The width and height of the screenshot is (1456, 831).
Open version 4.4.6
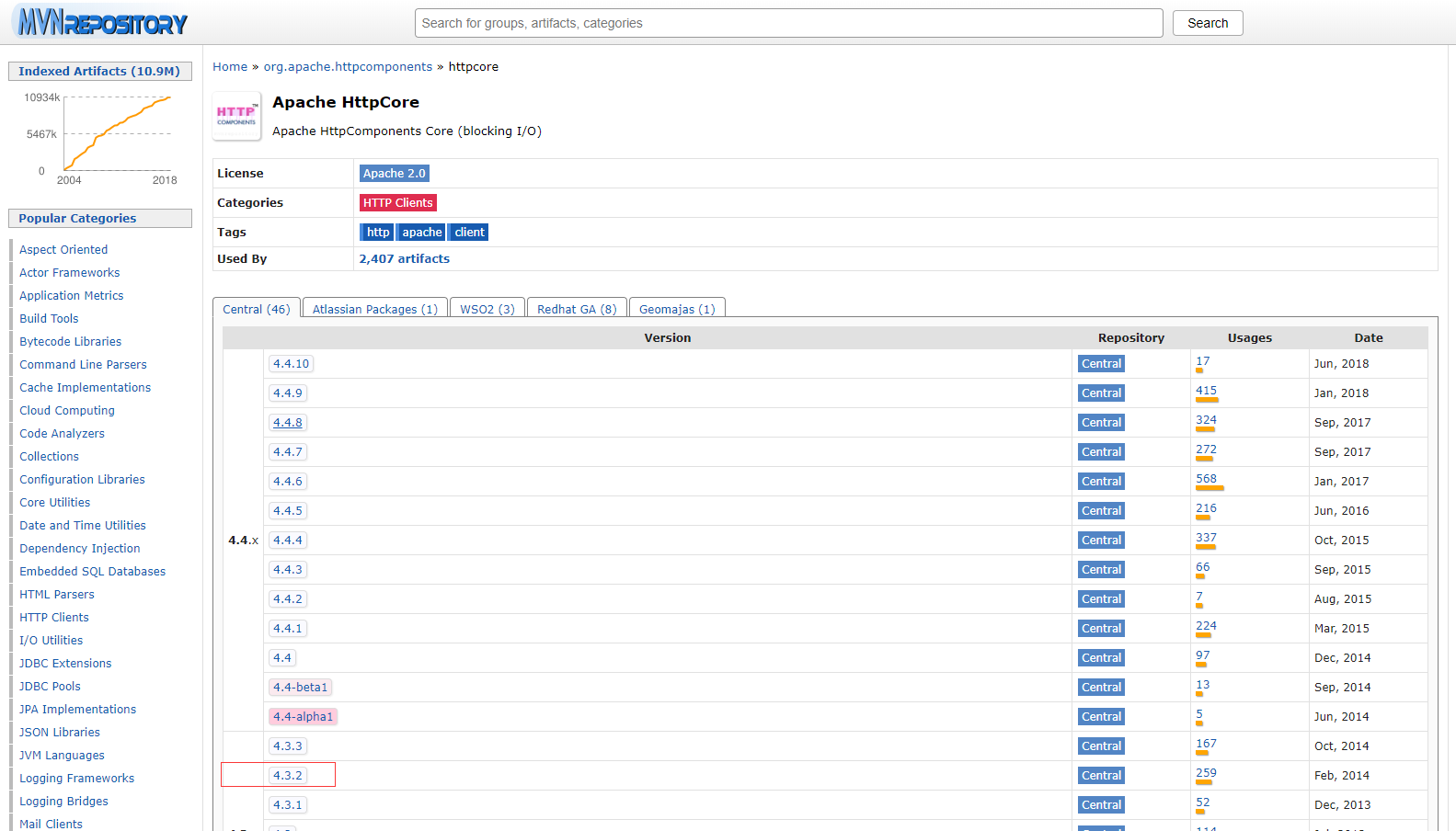pos(287,482)
